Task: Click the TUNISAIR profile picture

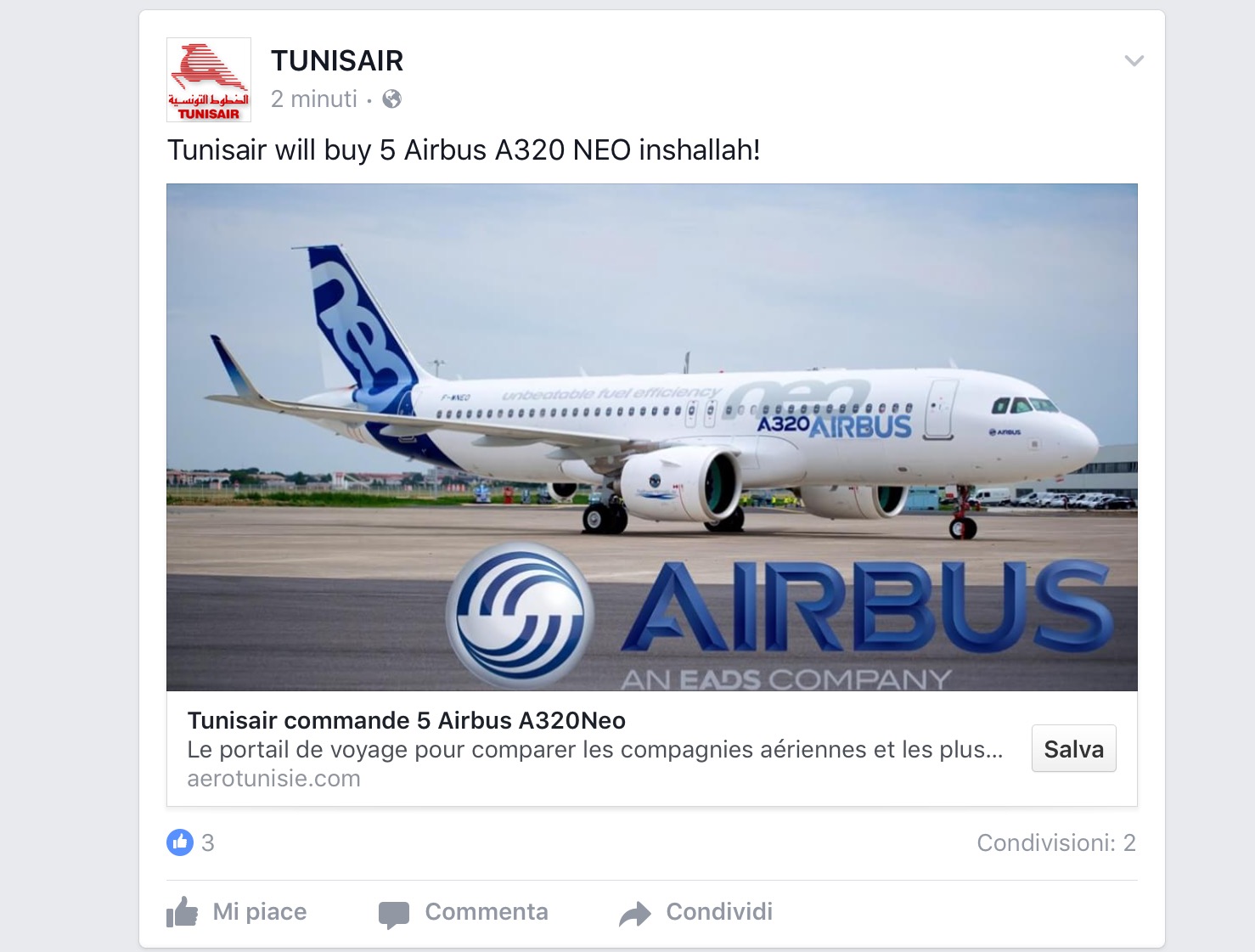Action: point(209,80)
